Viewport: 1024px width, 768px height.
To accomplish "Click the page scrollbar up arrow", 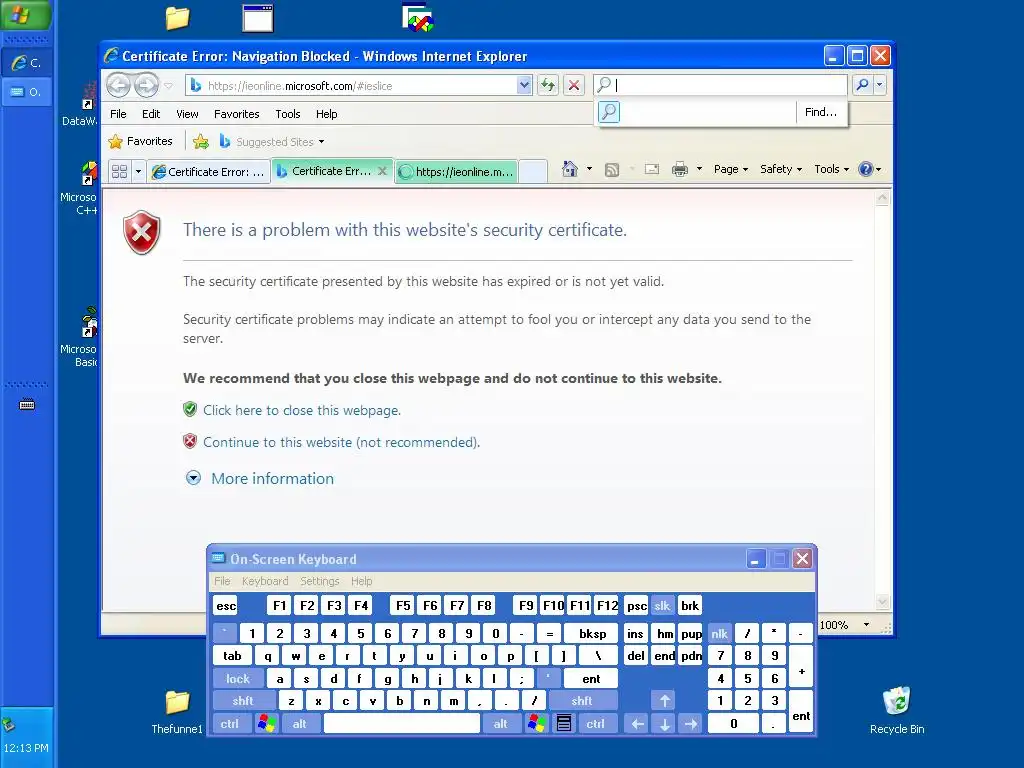I will pyautogui.click(x=882, y=198).
